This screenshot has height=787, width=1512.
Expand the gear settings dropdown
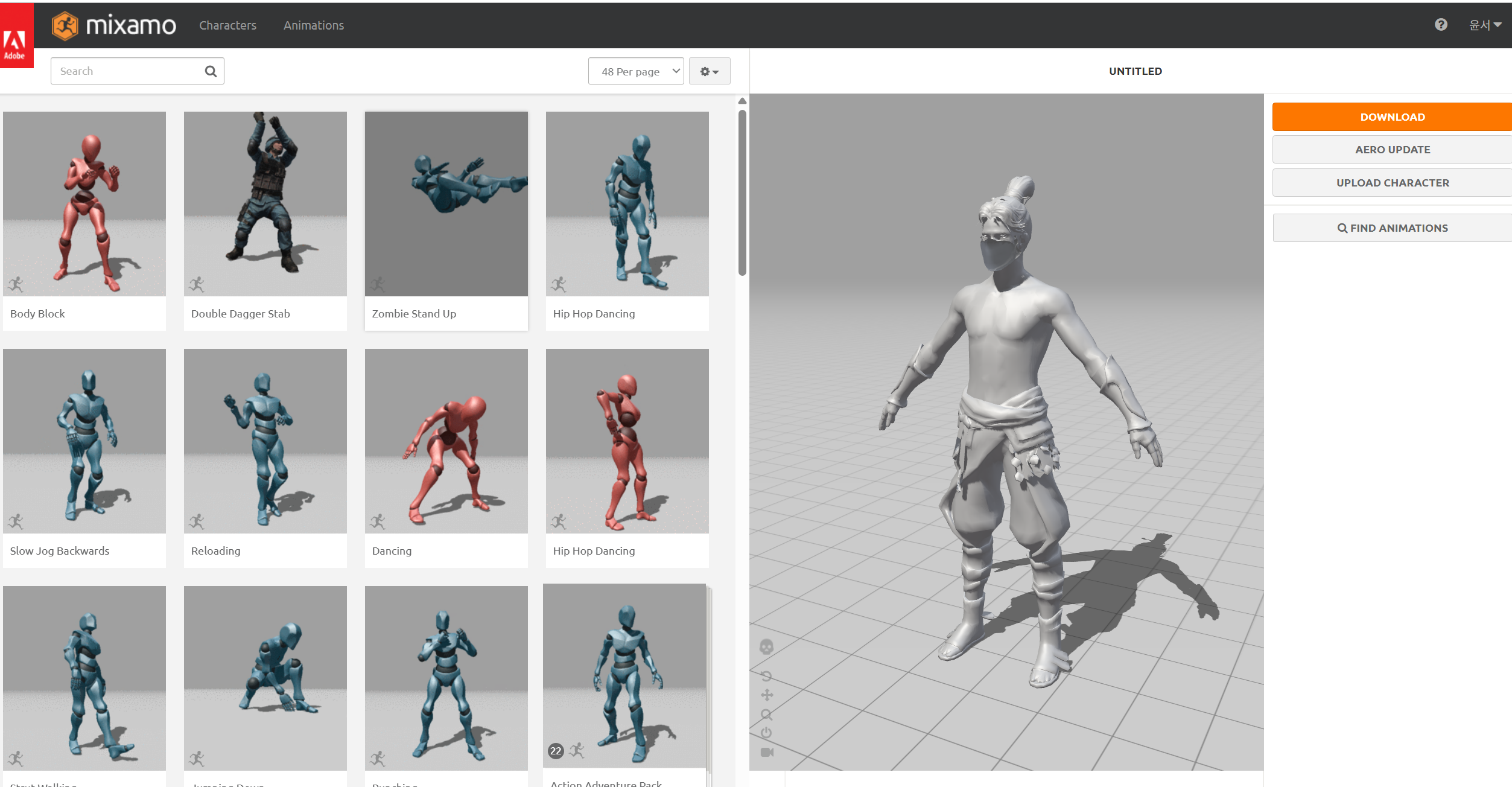pyautogui.click(x=710, y=71)
